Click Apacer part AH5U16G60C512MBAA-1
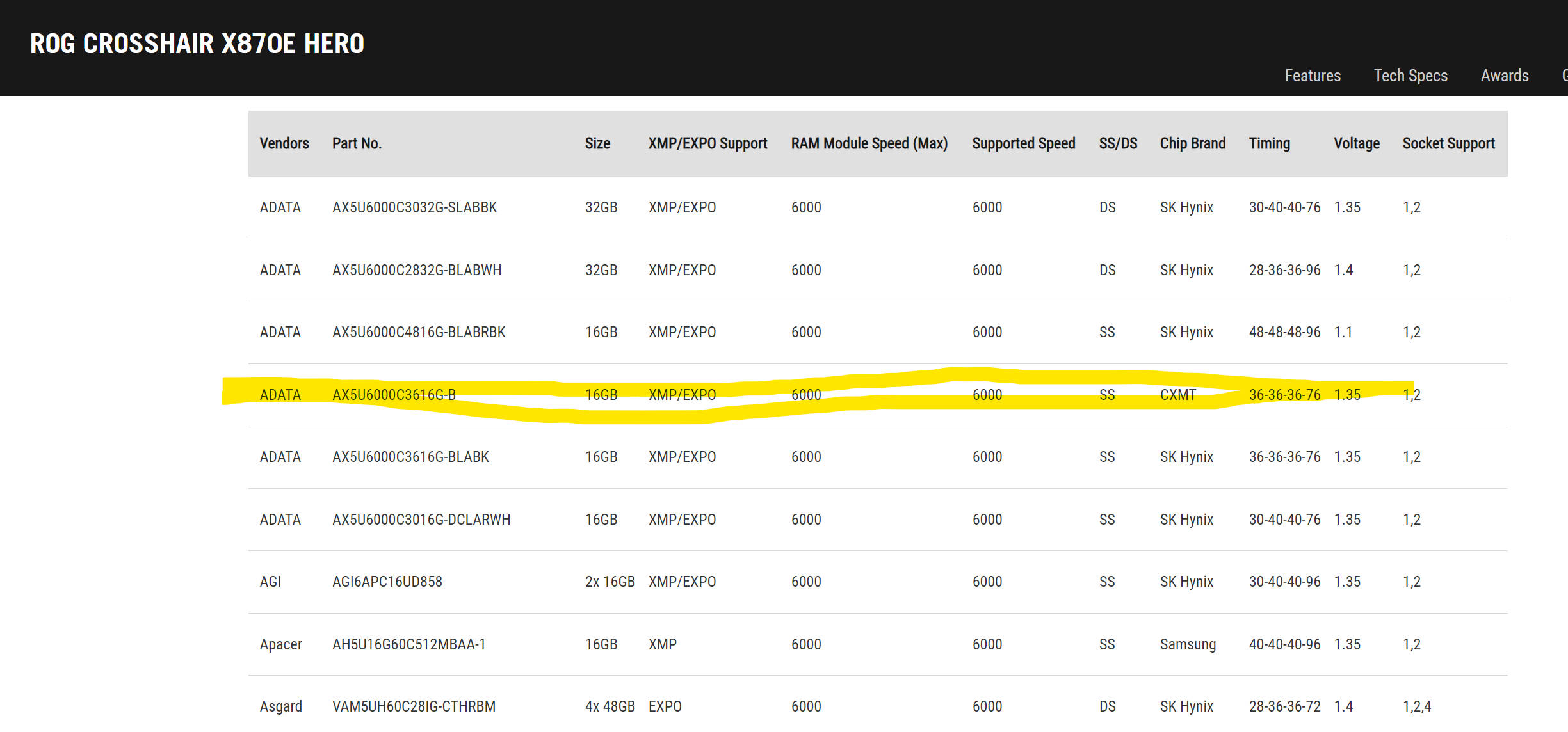 point(408,644)
